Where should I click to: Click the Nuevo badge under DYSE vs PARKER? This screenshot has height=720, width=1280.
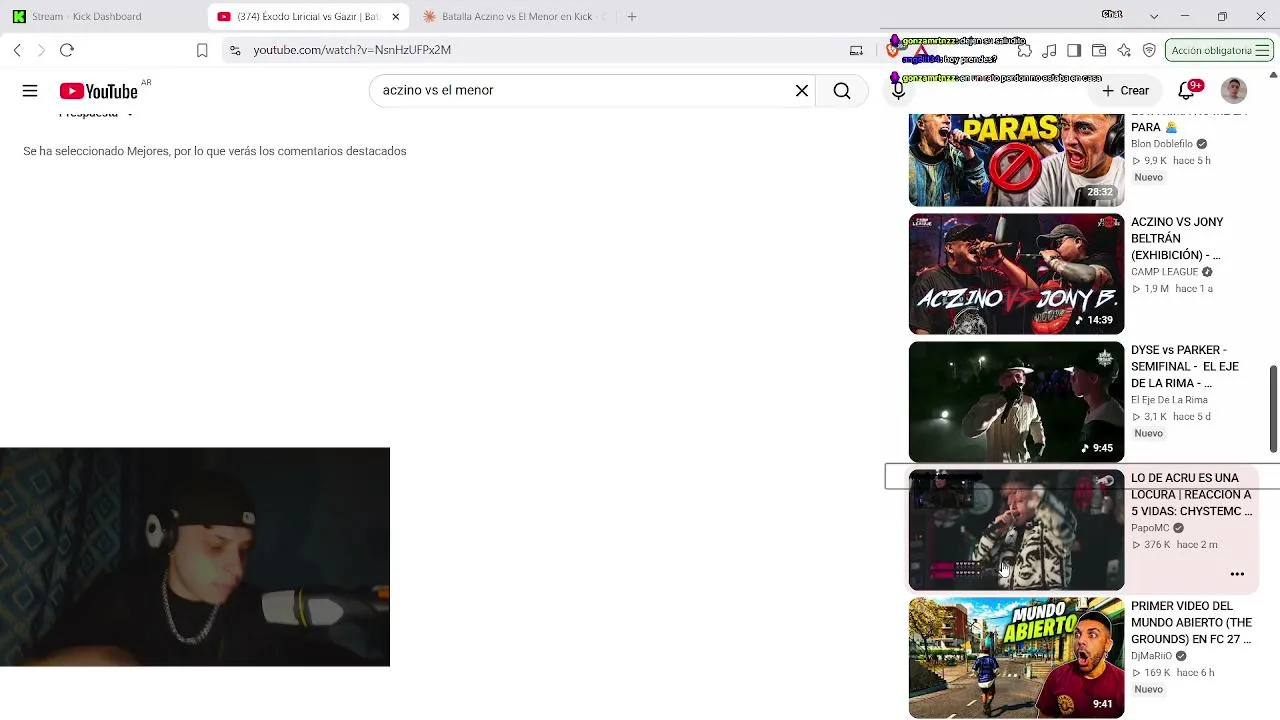pos(1149,434)
